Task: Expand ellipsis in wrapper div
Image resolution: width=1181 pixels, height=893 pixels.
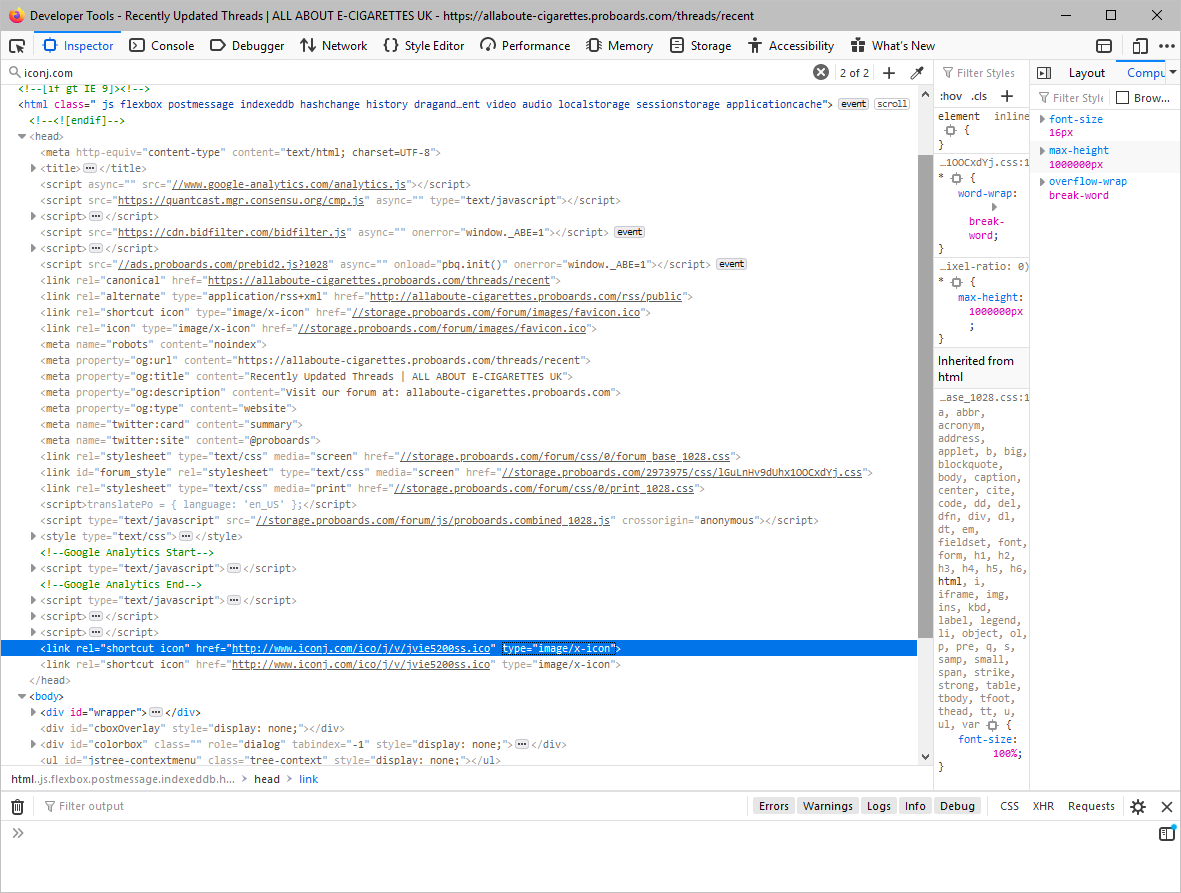Action: [155, 712]
